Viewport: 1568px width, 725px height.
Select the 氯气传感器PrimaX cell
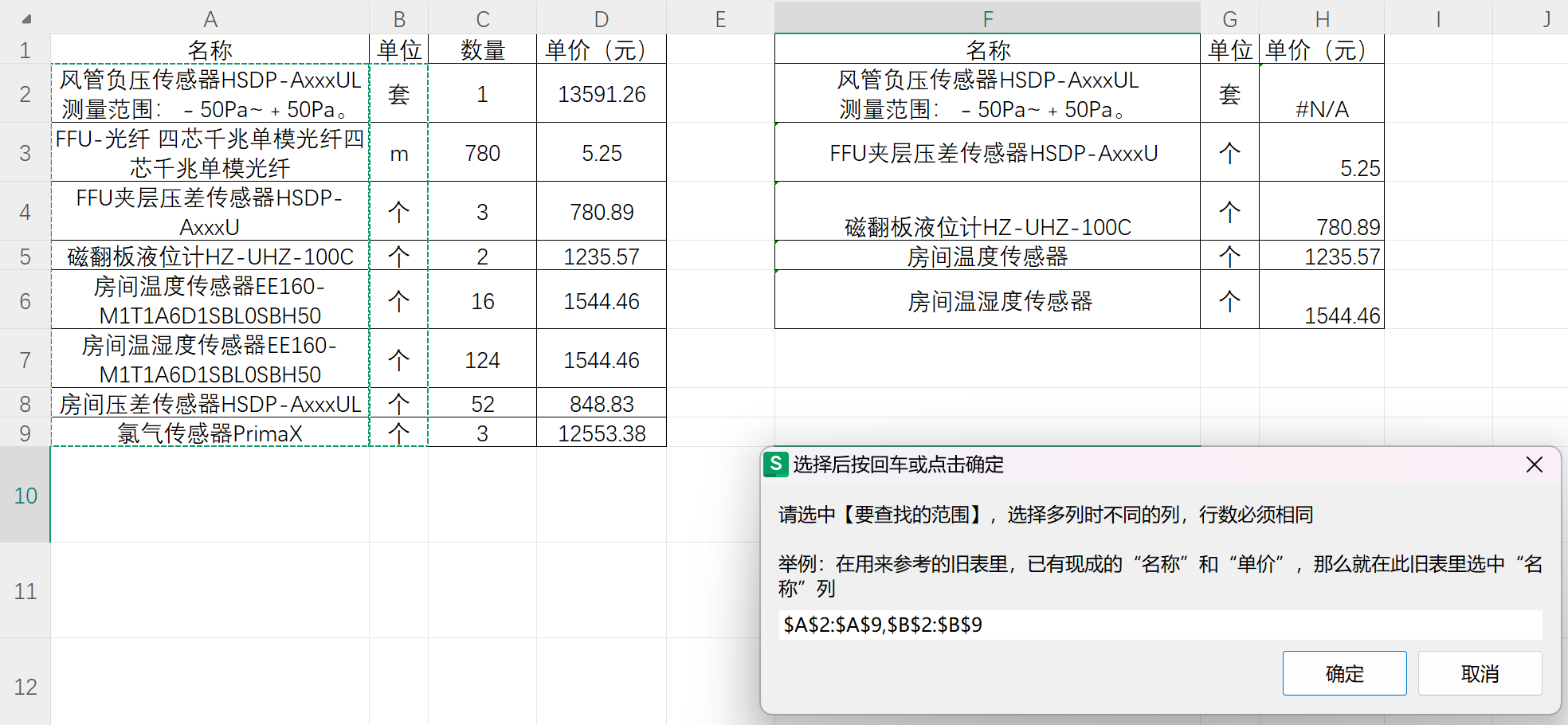pyautogui.click(x=210, y=433)
